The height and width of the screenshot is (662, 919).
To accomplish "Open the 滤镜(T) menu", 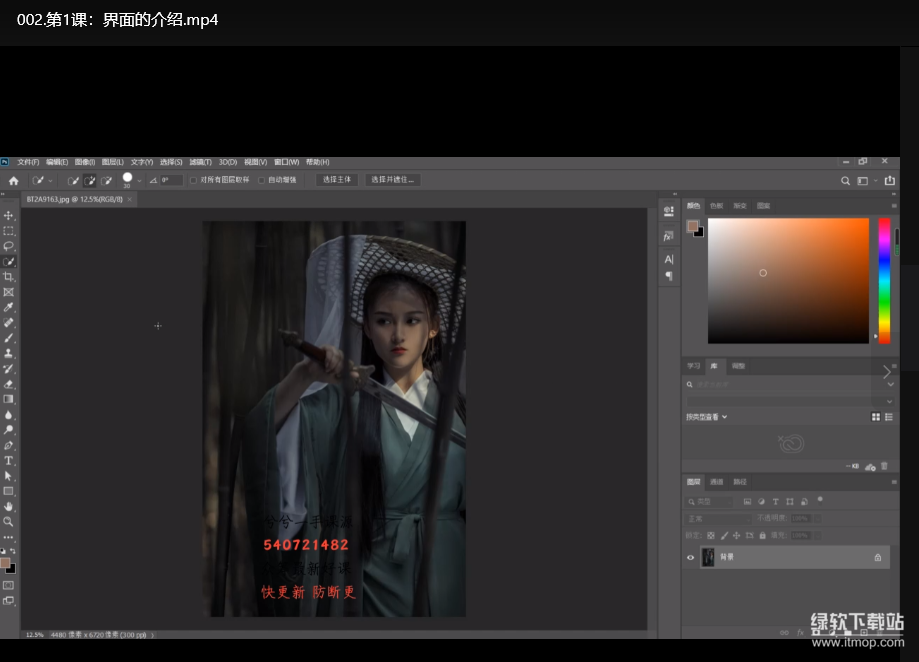I will pyautogui.click(x=200, y=162).
